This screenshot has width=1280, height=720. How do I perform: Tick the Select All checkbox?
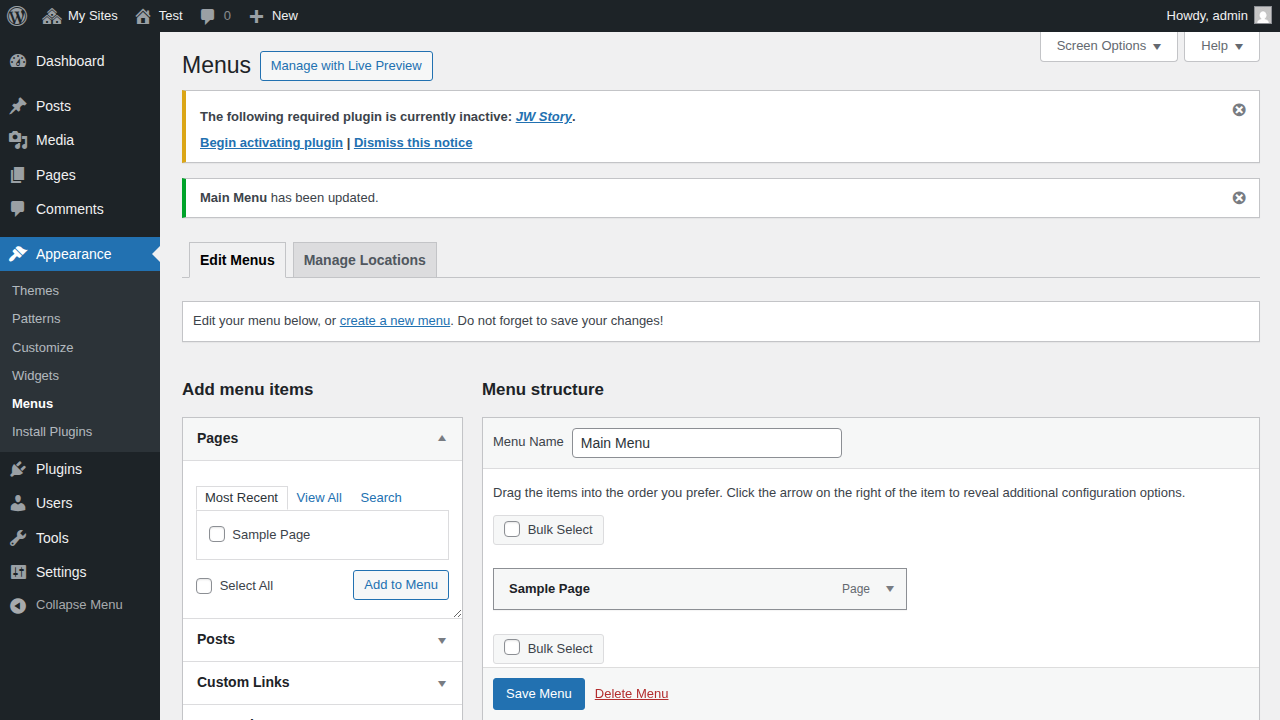(205, 586)
